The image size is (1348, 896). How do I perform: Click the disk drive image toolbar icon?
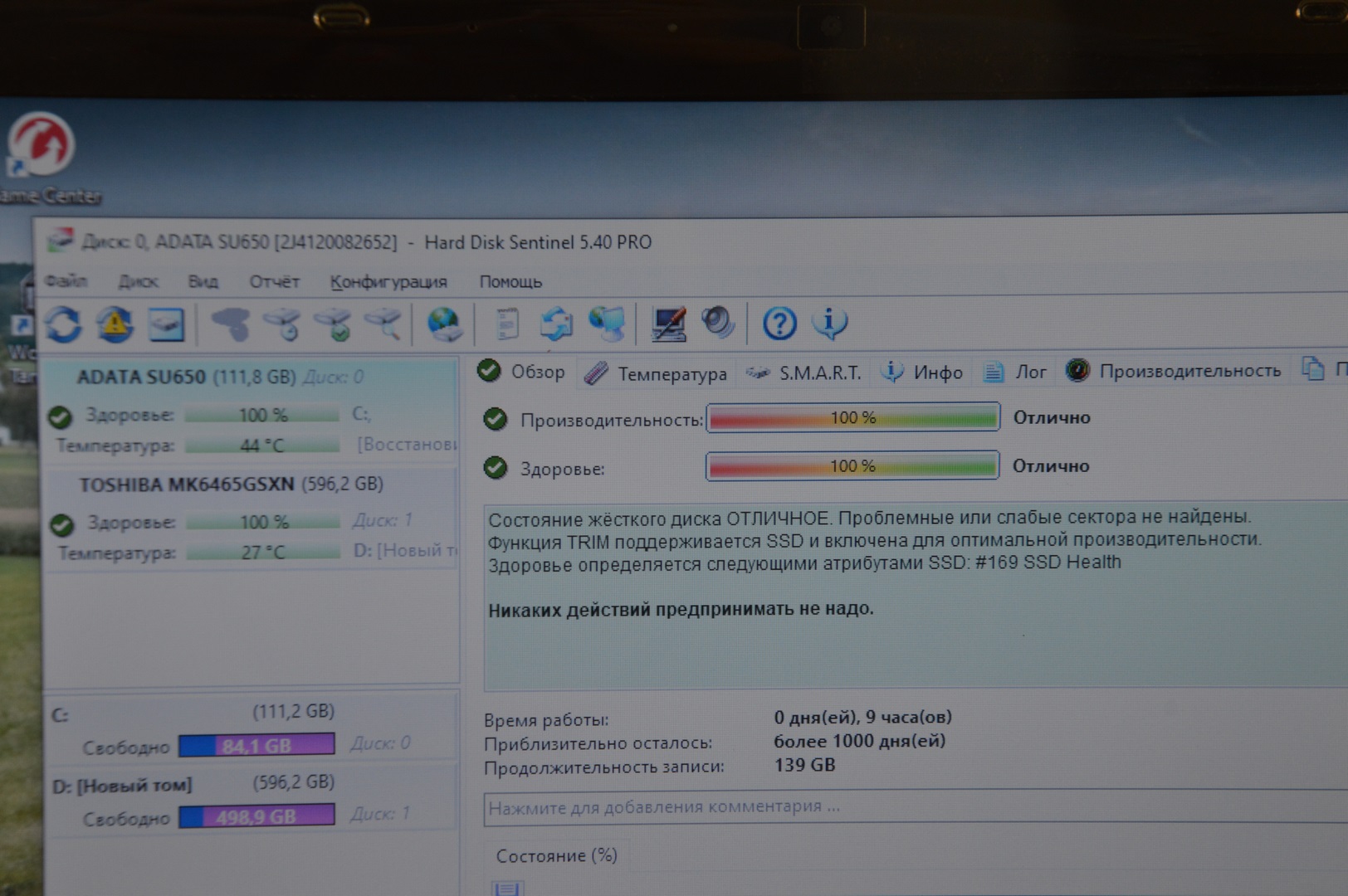166,324
